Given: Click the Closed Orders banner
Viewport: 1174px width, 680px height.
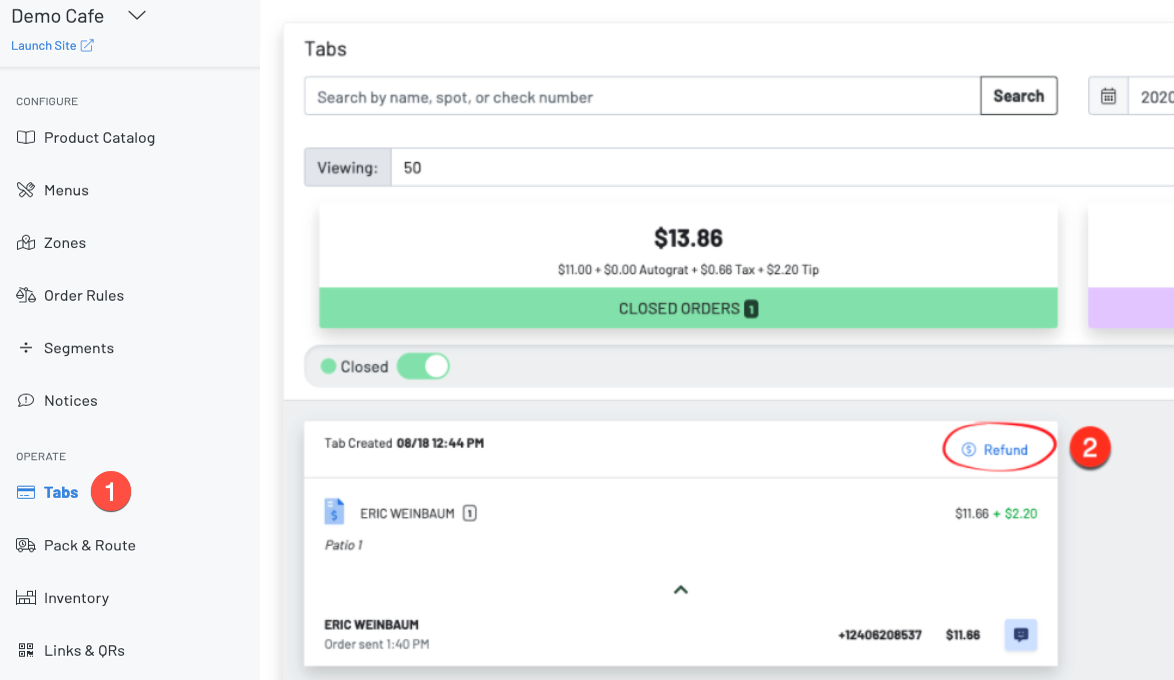Looking at the screenshot, I should coord(688,308).
